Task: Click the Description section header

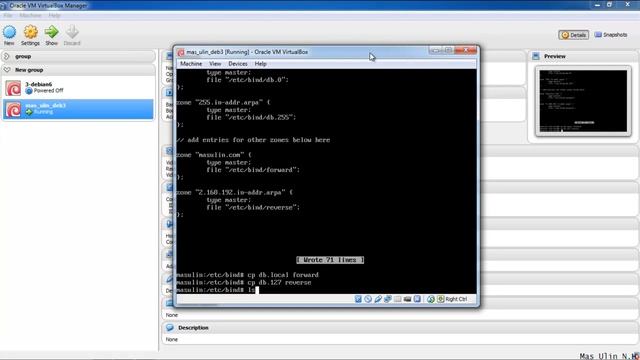Action: pos(400,328)
